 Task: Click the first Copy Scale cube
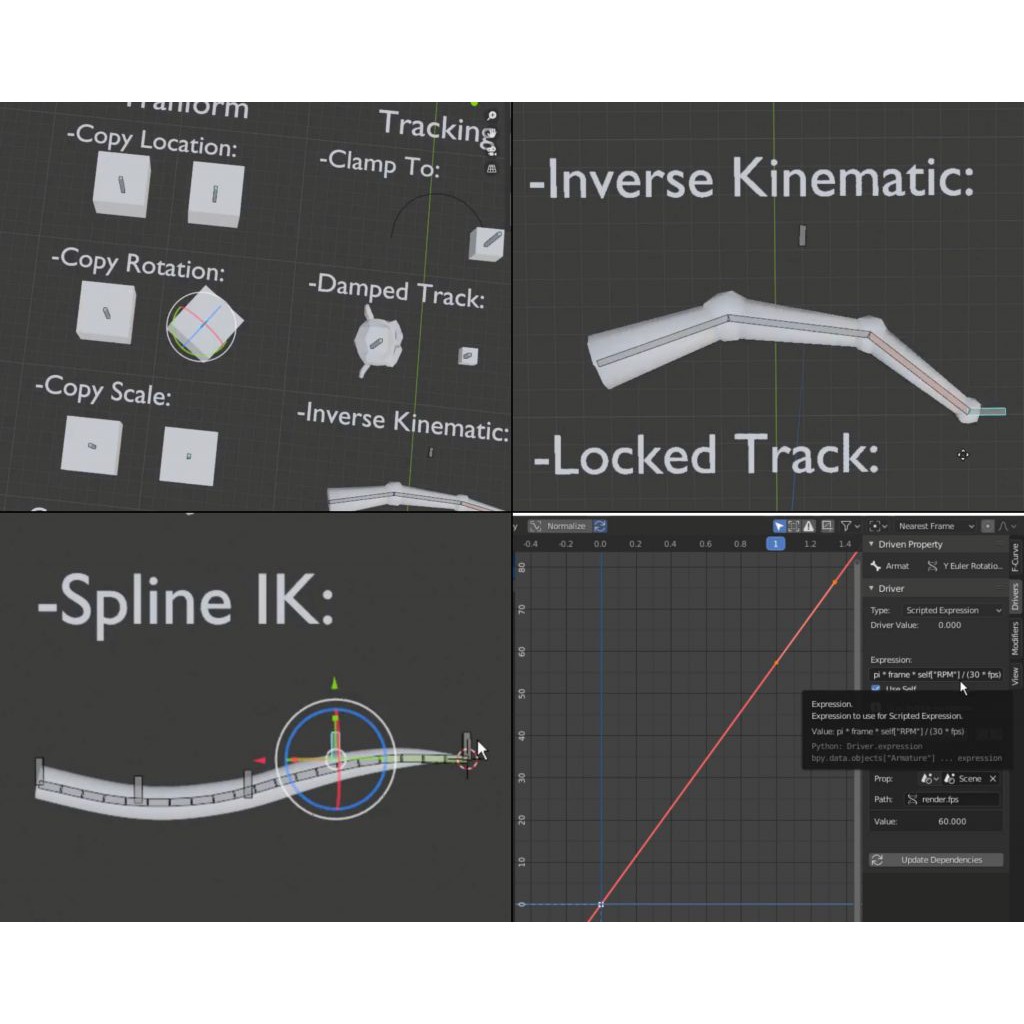click(91, 445)
